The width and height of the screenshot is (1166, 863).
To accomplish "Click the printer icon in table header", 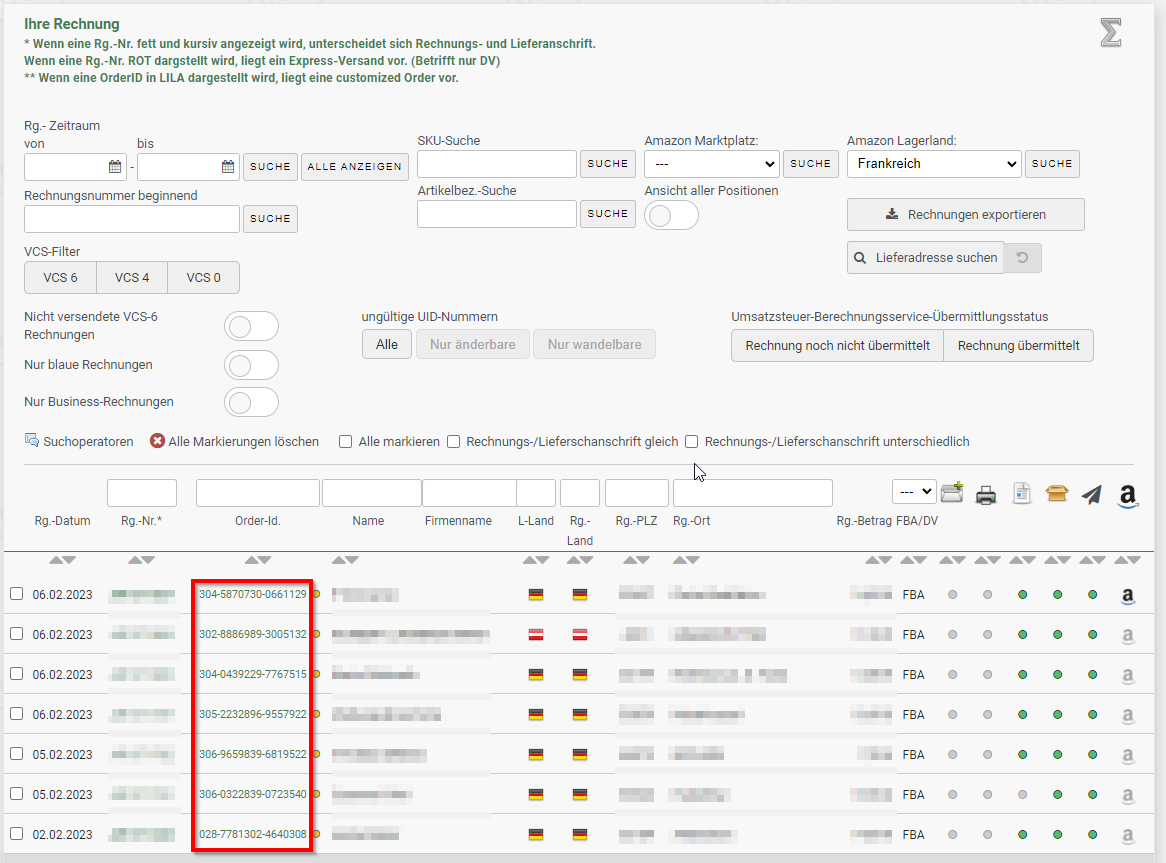I will 986,494.
